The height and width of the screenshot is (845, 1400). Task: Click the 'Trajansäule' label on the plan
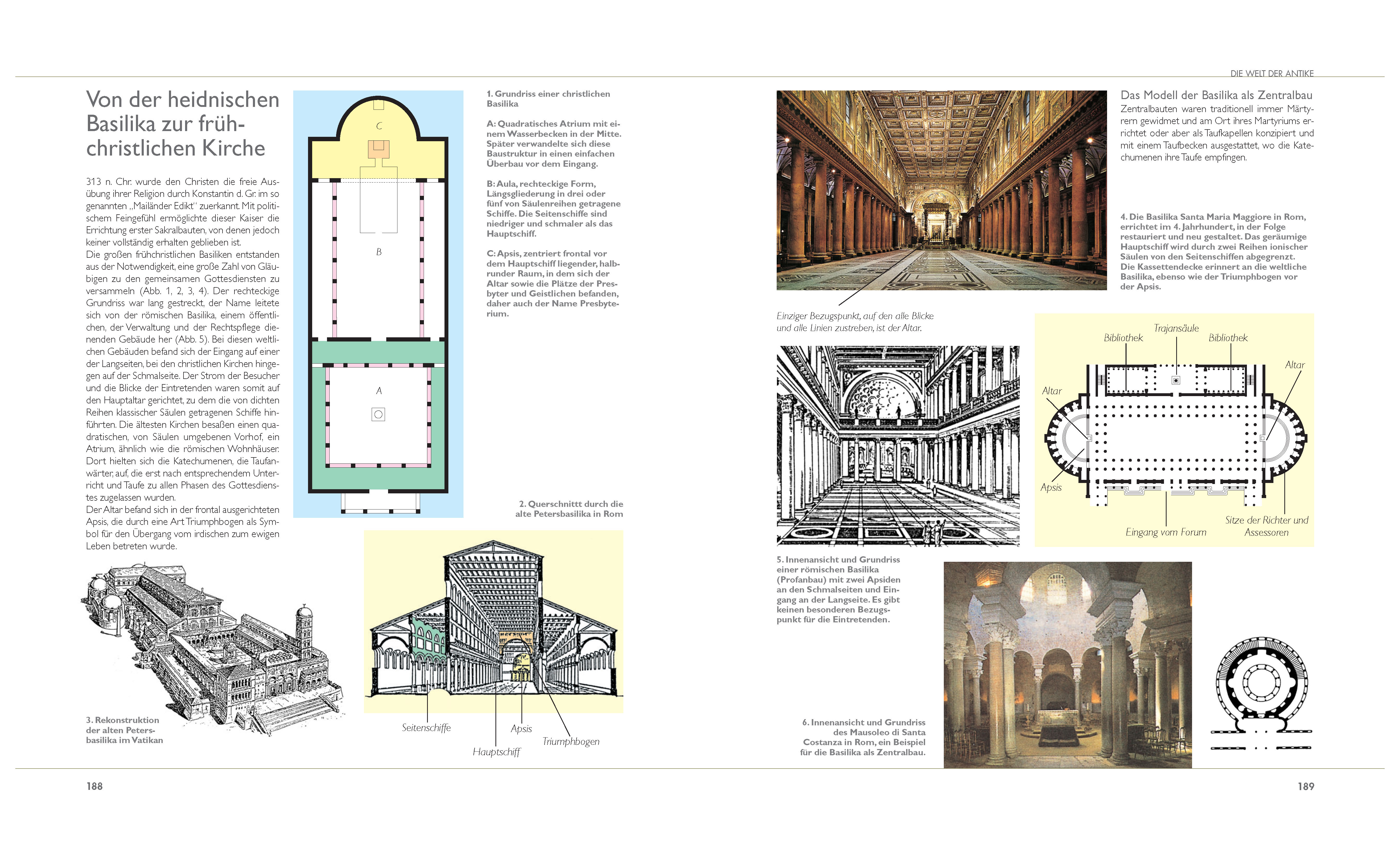pos(1176,328)
